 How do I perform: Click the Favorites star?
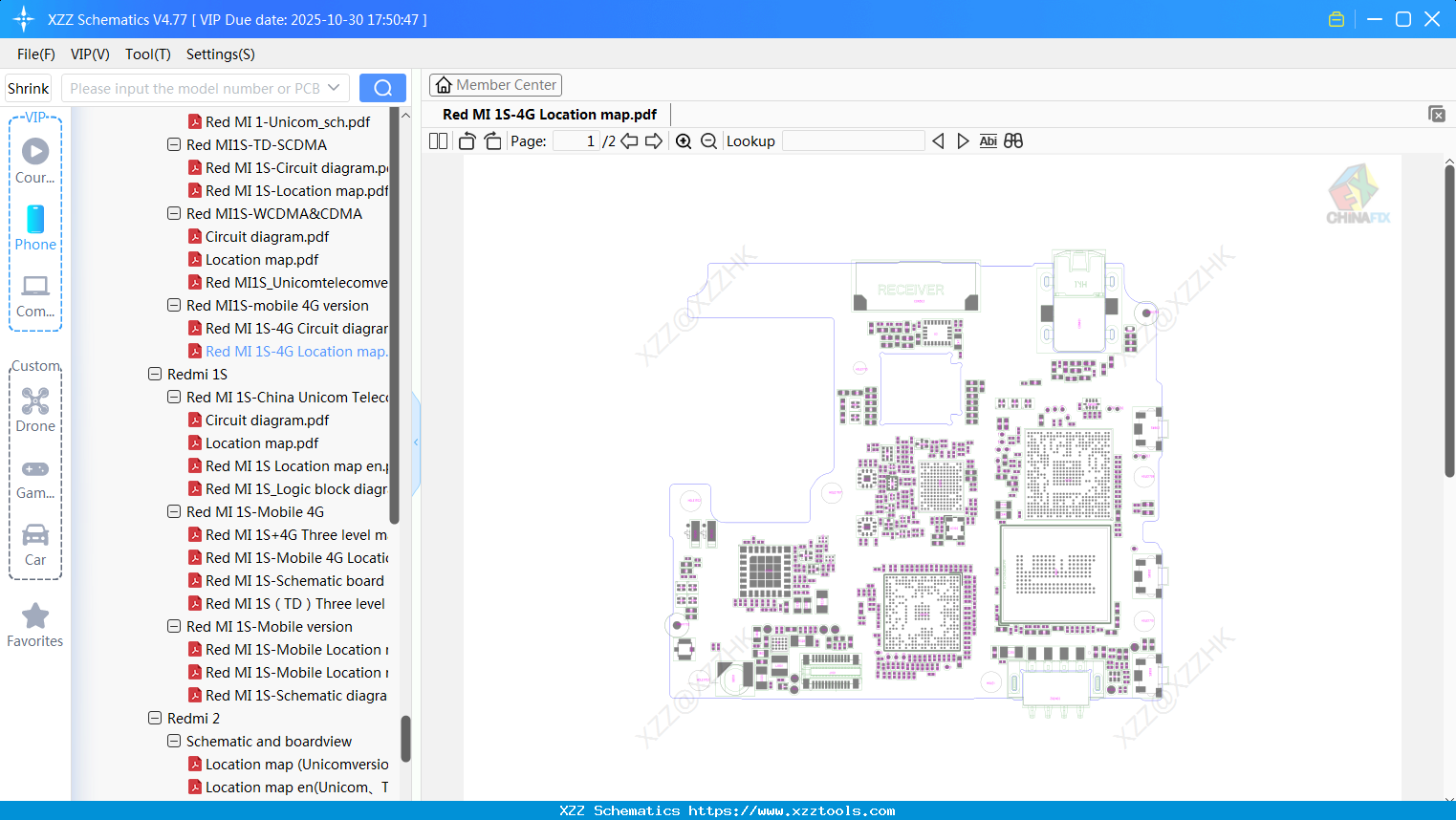[34, 623]
